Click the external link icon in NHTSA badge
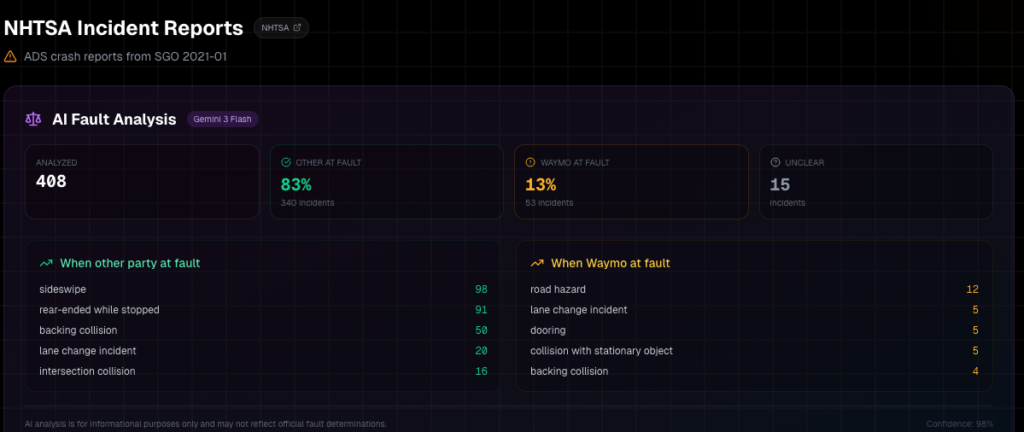 (x=297, y=29)
